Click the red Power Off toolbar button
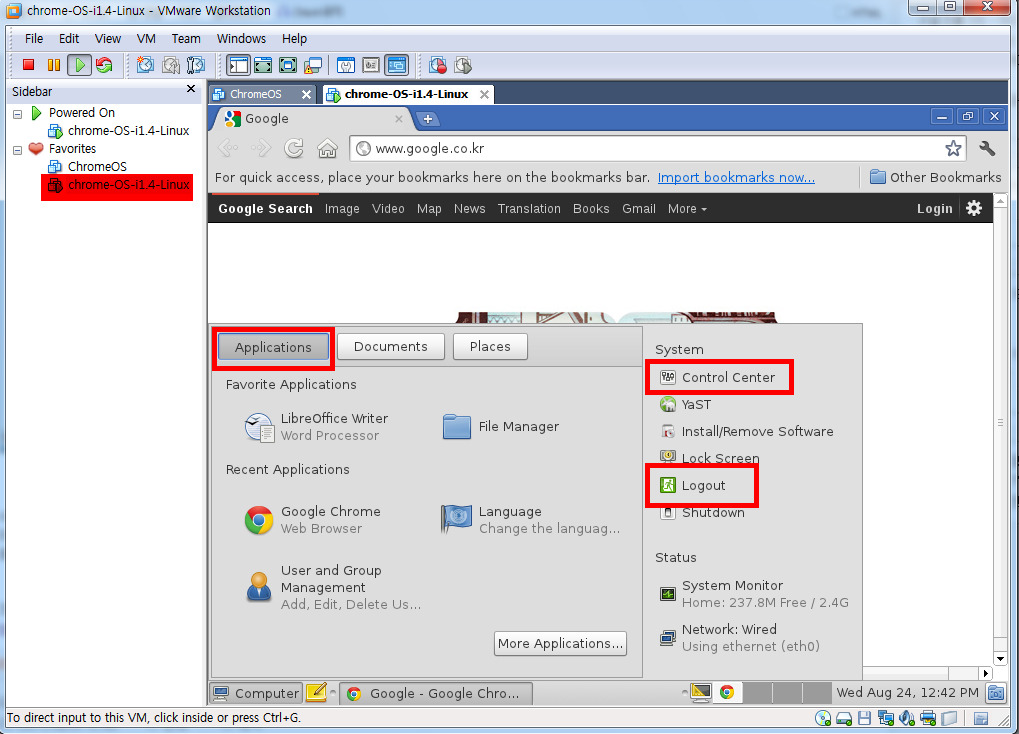Viewport: 1019px width, 734px height. 28,65
